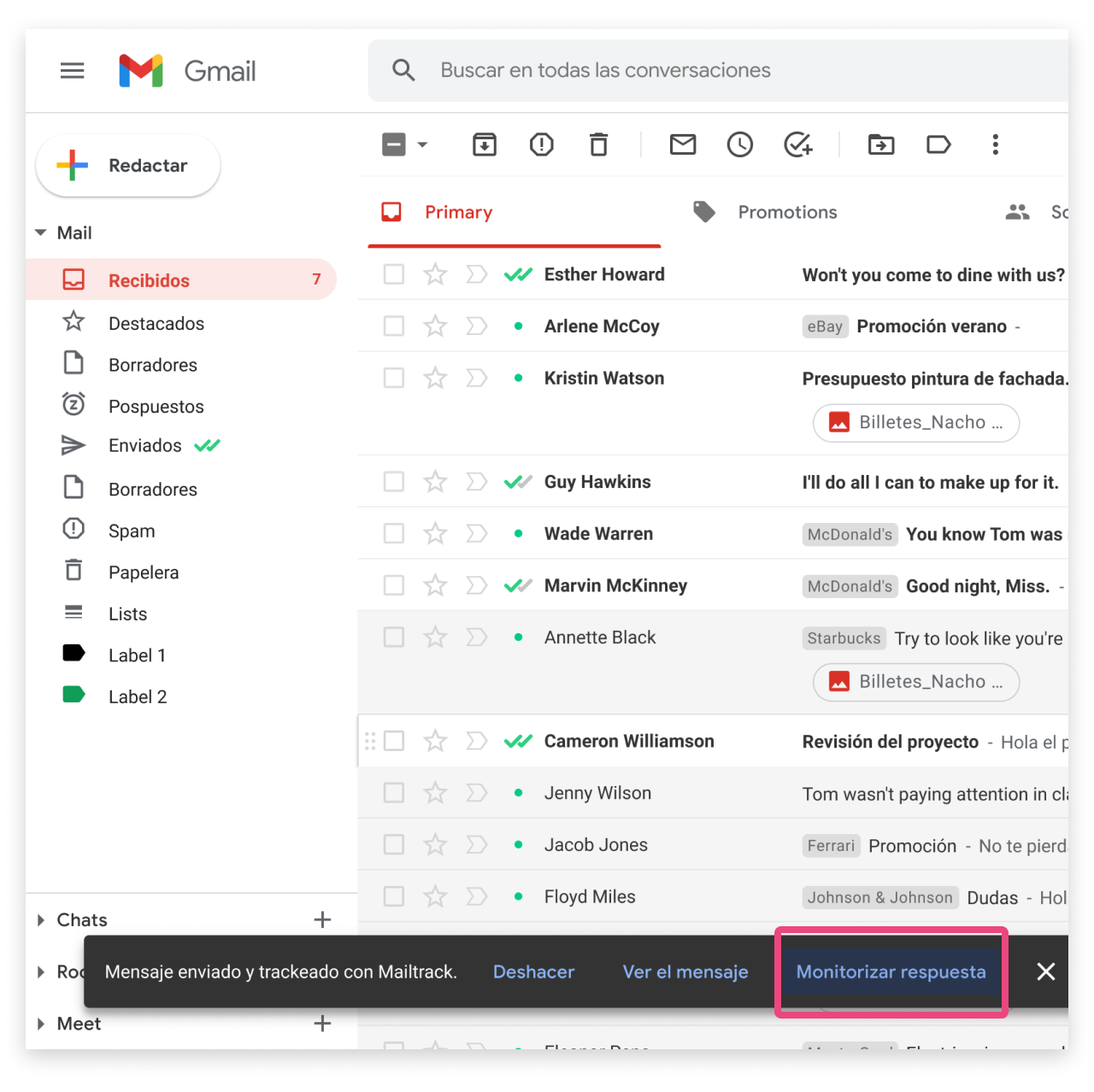Delete selected mail with trash icon

click(598, 144)
